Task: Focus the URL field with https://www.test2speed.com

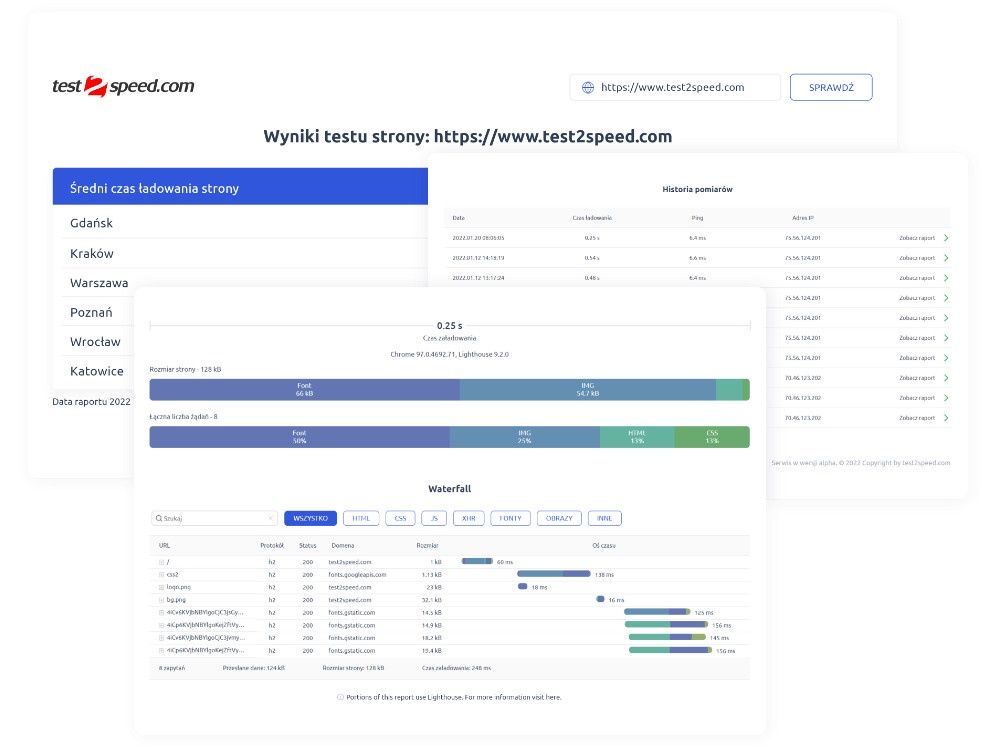Action: [x=675, y=87]
